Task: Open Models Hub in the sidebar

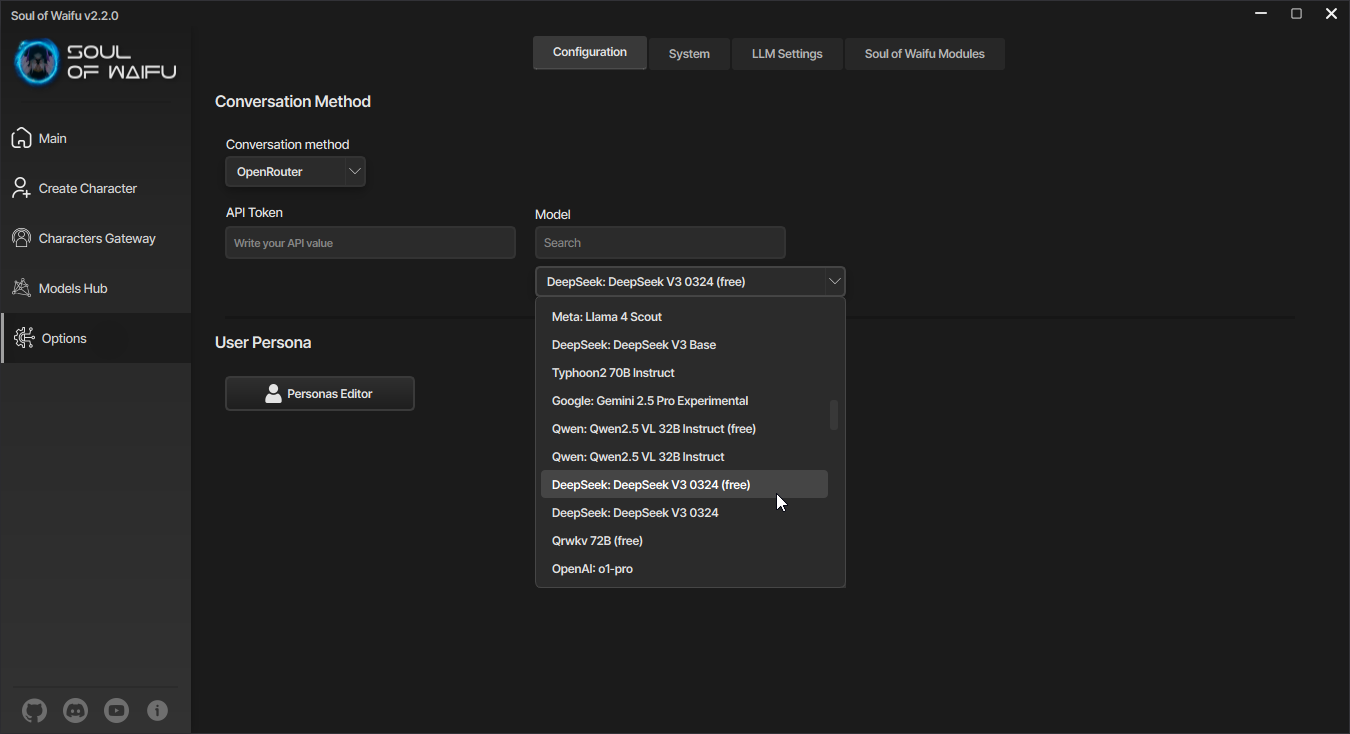Action: click(x=96, y=288)
